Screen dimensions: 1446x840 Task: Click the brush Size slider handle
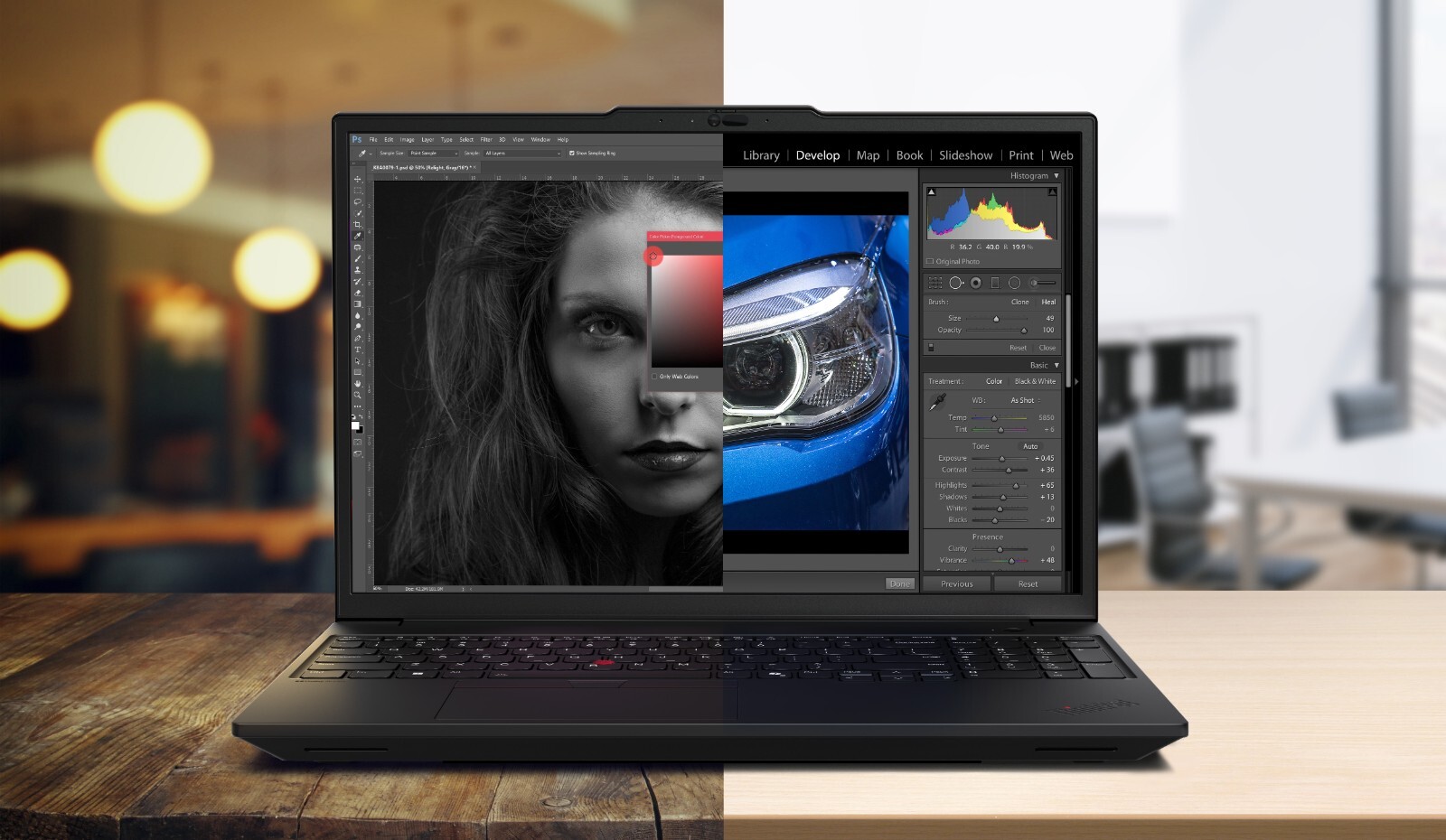click(996, 319)
